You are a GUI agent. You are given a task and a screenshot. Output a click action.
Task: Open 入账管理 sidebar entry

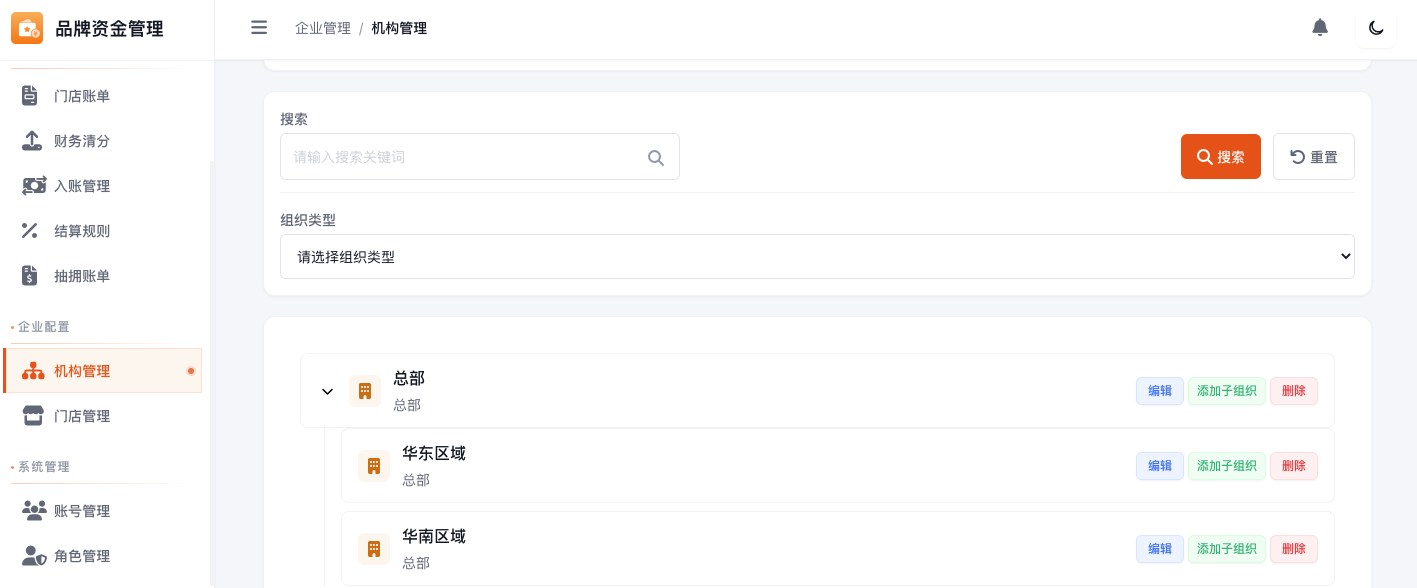click(82, 186)
